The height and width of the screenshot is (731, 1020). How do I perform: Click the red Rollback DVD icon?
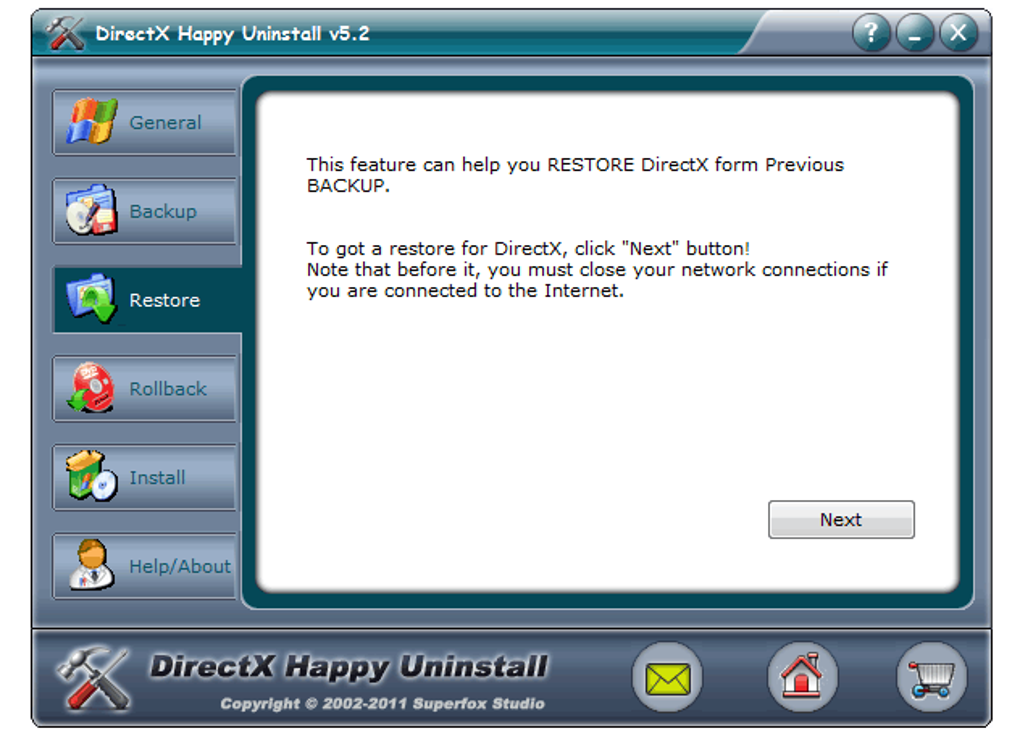pyautogui.click(x=92, y=388)
